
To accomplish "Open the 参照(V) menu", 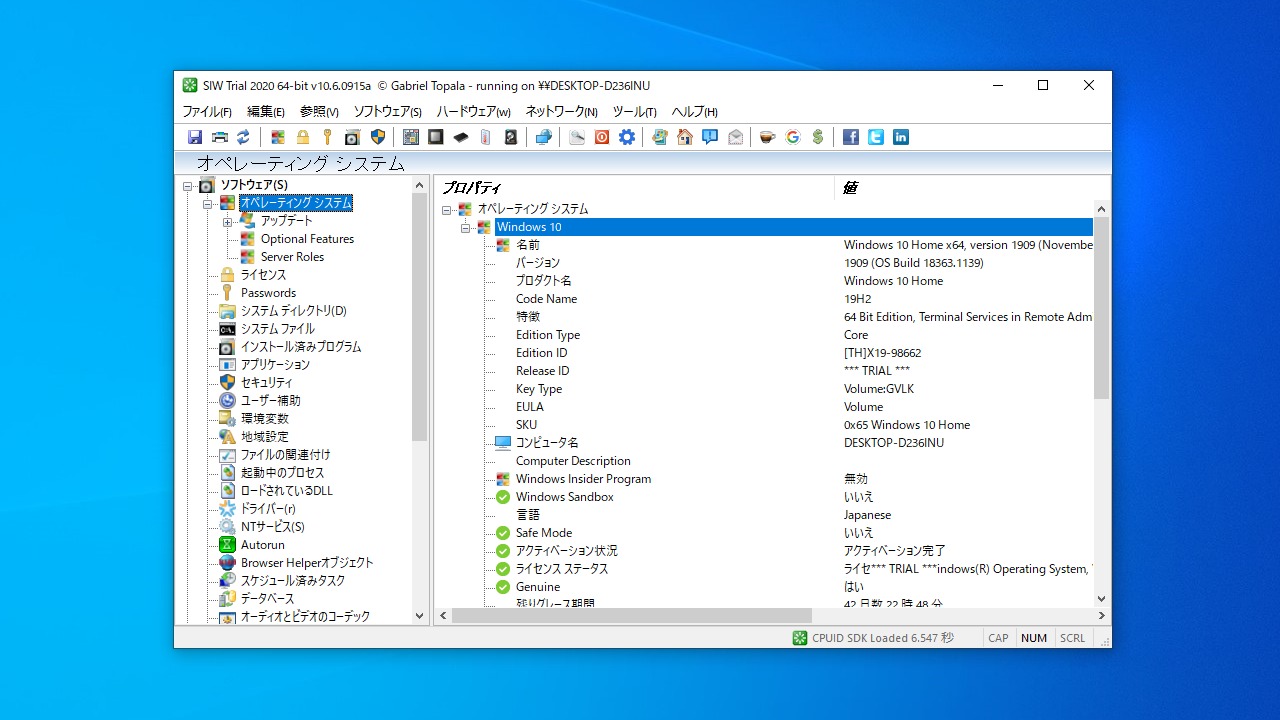I will tap(320, 111).
